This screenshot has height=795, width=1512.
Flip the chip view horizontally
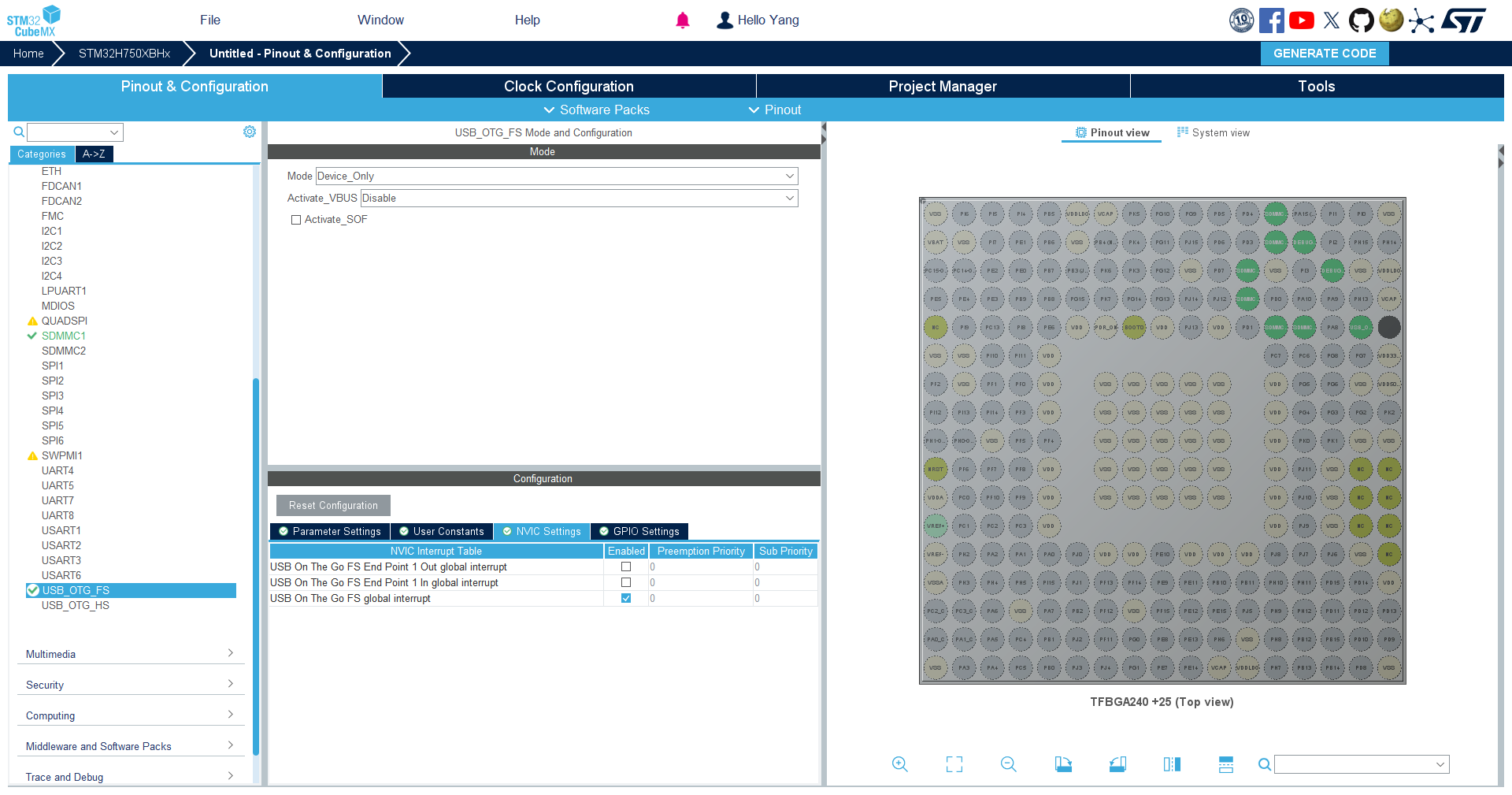(1172, 764)
